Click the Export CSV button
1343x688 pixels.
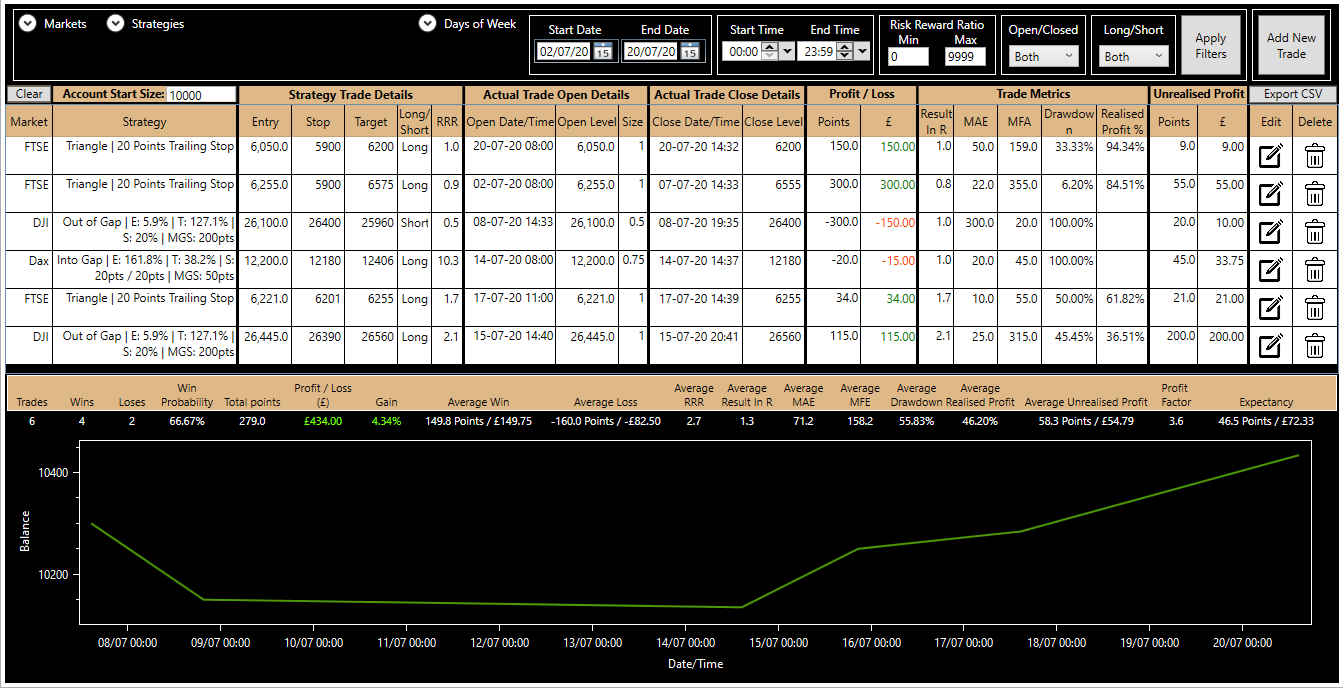click(1293, 94)
